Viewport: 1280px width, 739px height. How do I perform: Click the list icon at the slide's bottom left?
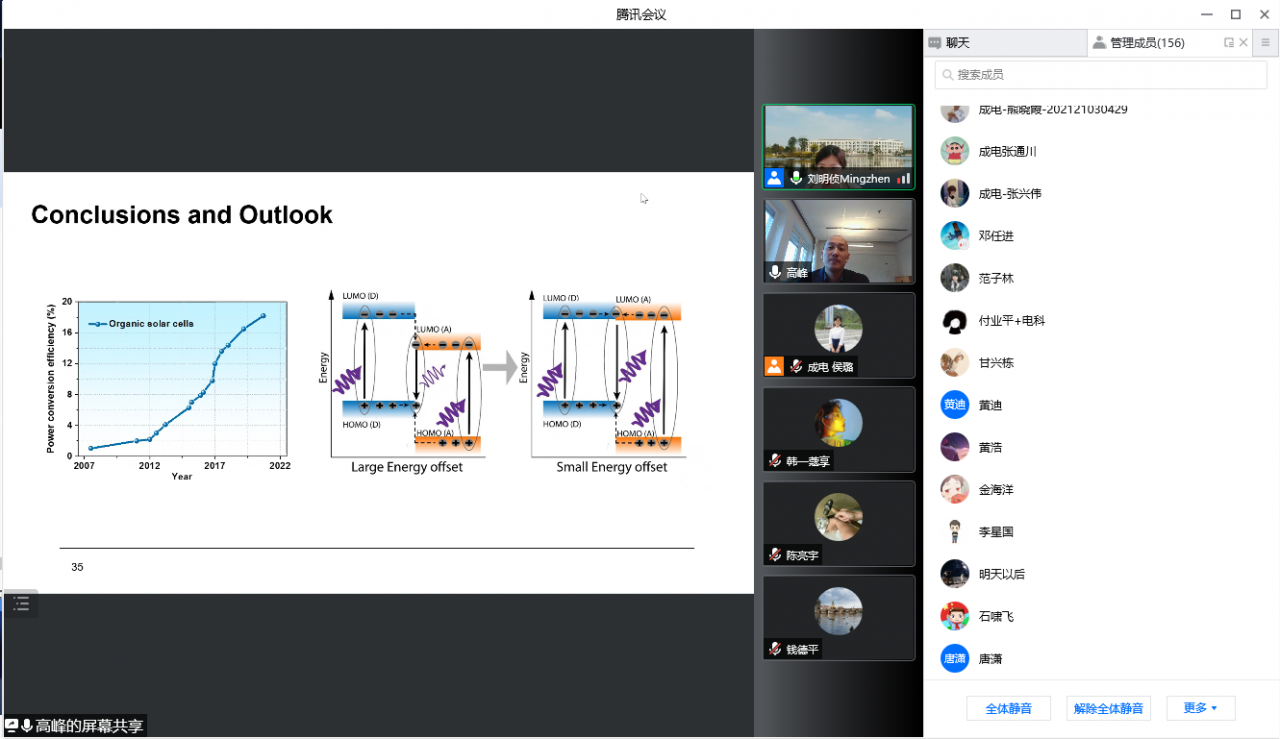[21, 603]
